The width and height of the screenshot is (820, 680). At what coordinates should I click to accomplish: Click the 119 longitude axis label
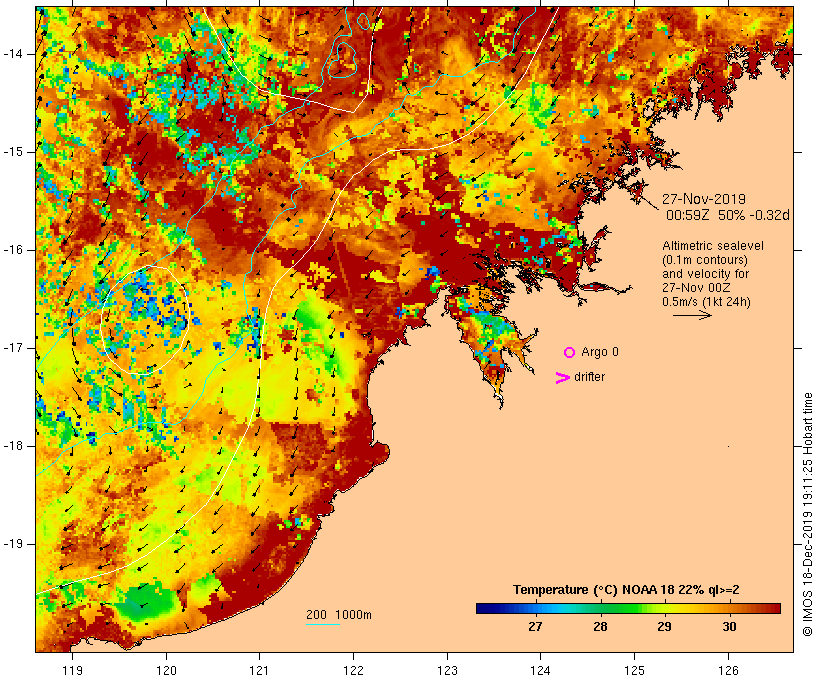pos(72,670)
